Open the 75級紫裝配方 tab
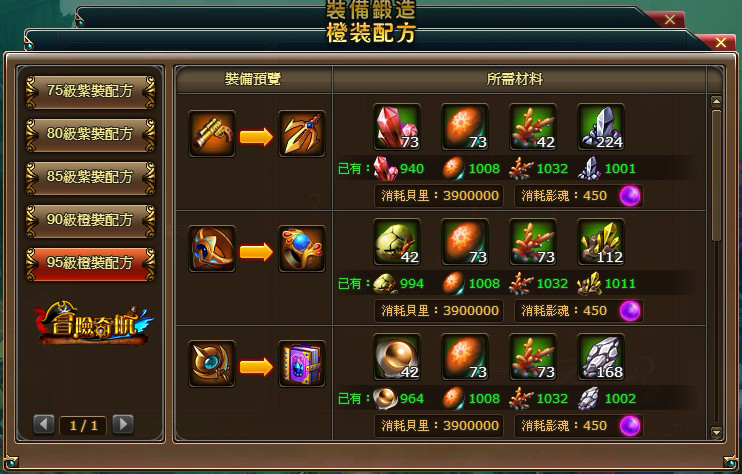The image size is (742, 474). 90,91
